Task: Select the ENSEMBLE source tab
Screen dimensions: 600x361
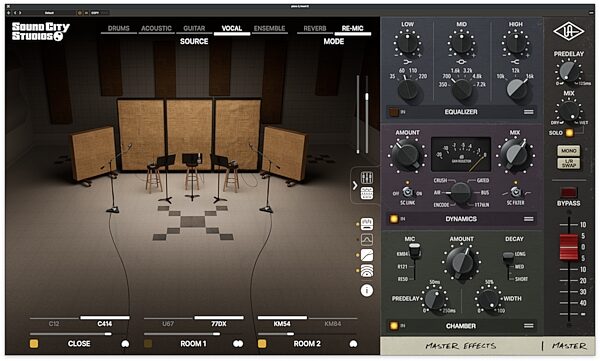Action: coord(269,28)
